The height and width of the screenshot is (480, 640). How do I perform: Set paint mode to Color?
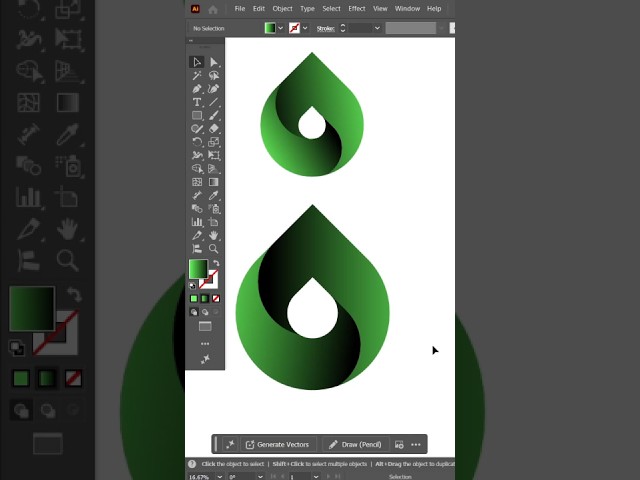(194, 299)
